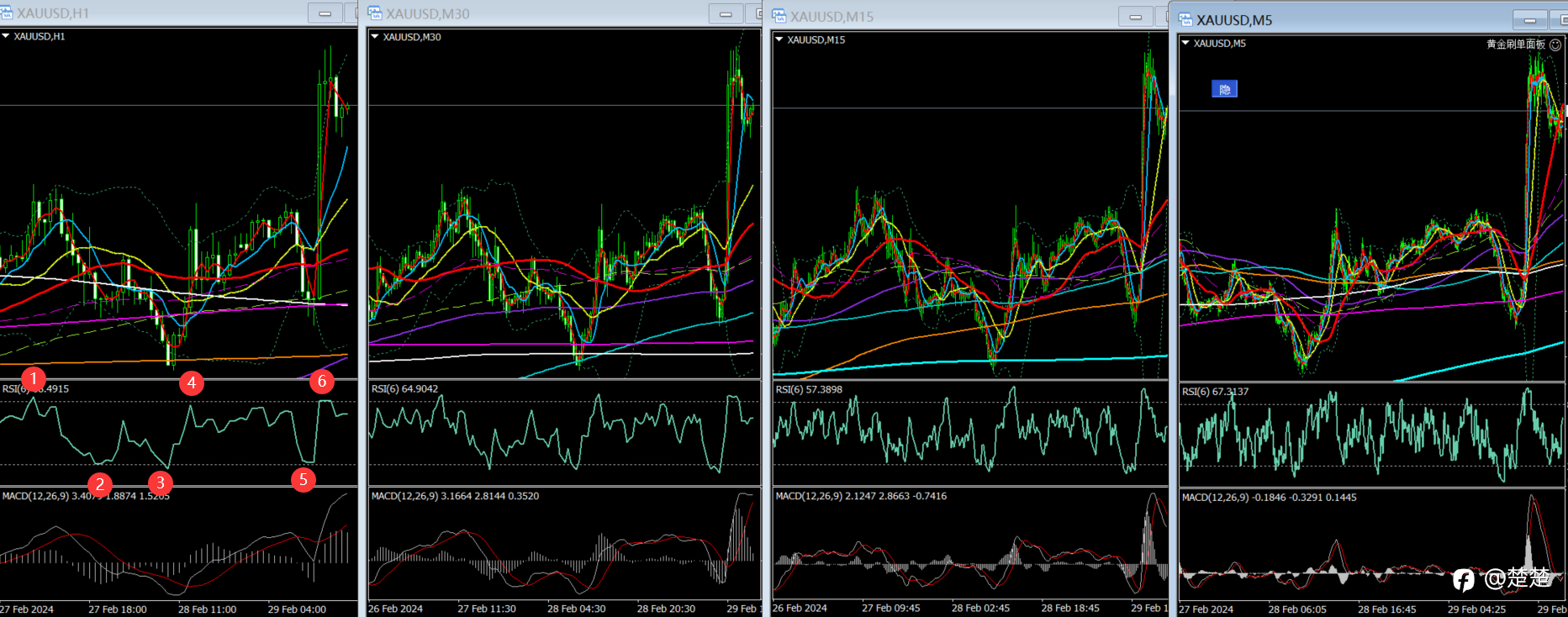Viewport: 1568px width, 617px height.
Task: Click the RSI(6) 64.9042 label in M30 chart
Action: click(x=404, y=389)
